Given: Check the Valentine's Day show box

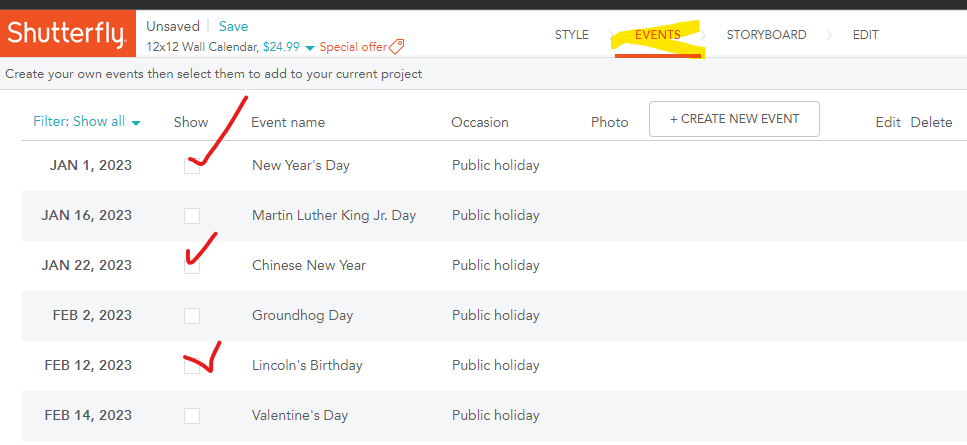Looking at the screenshot, I should tap(192, 416).
